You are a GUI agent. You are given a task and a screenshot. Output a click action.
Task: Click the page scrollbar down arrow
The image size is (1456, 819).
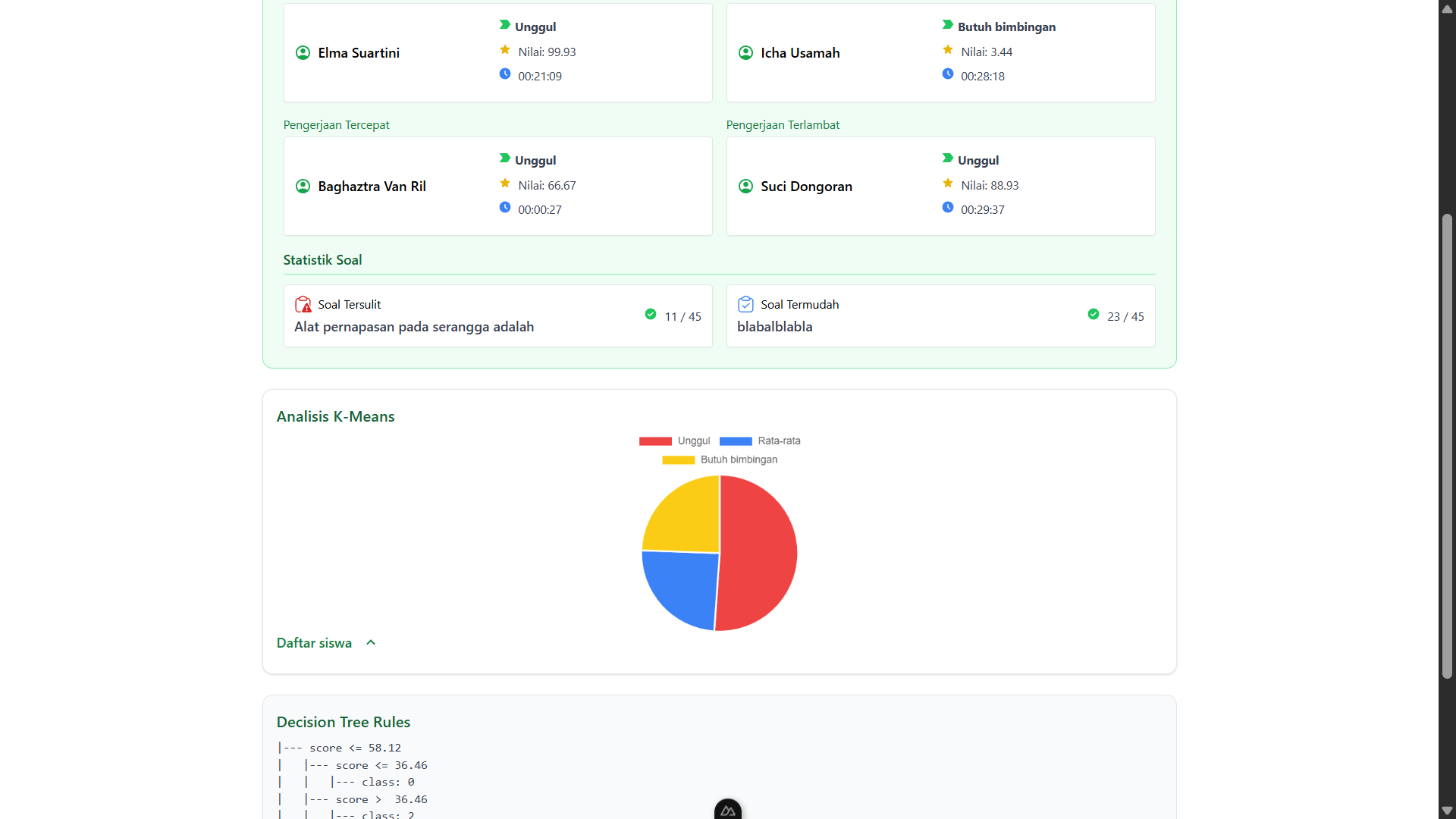coord(1447,811)
